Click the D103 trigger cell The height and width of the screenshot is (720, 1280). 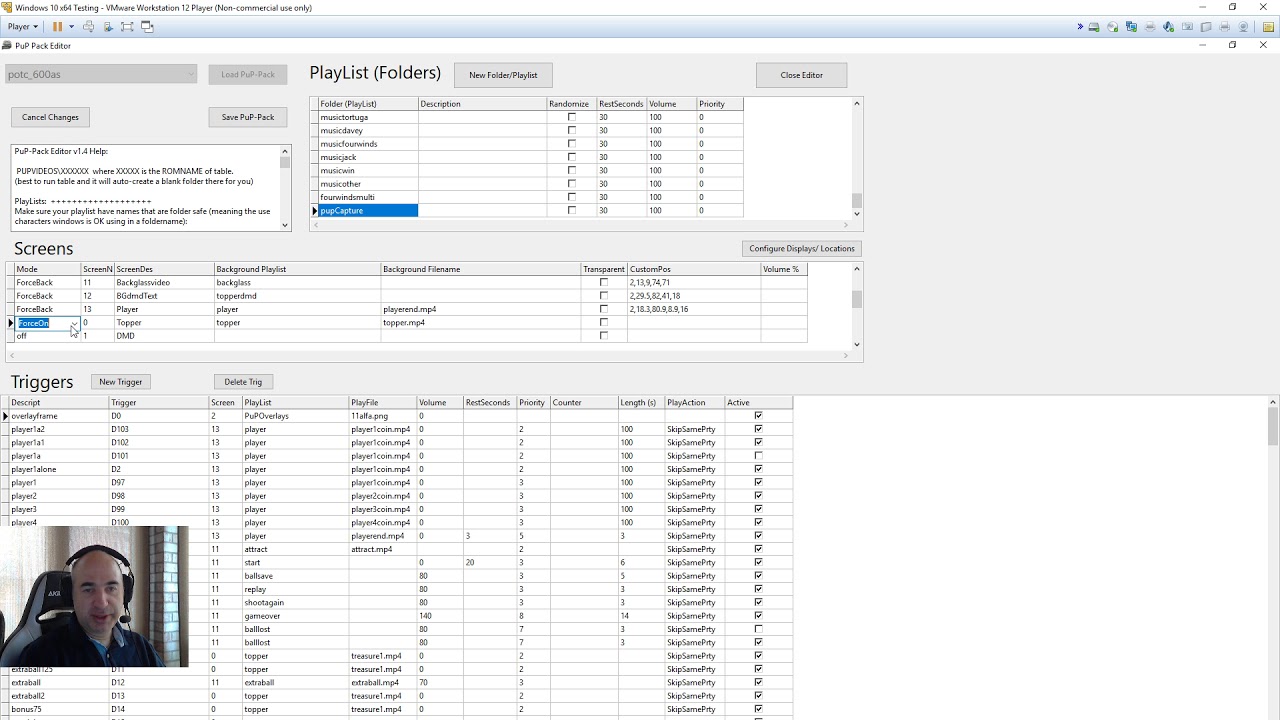158,429
